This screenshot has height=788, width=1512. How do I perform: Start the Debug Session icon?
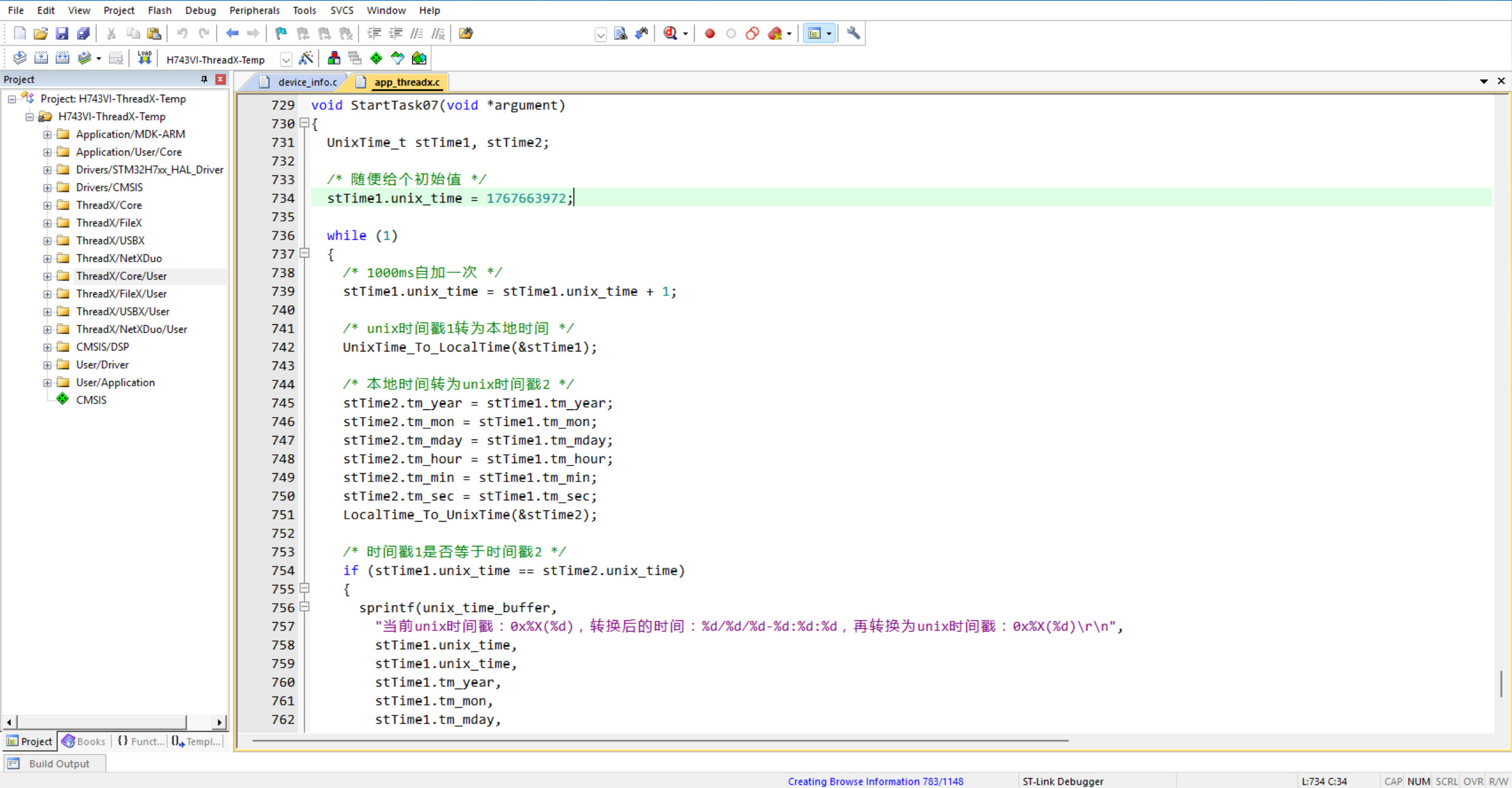(x=670, y=34)
